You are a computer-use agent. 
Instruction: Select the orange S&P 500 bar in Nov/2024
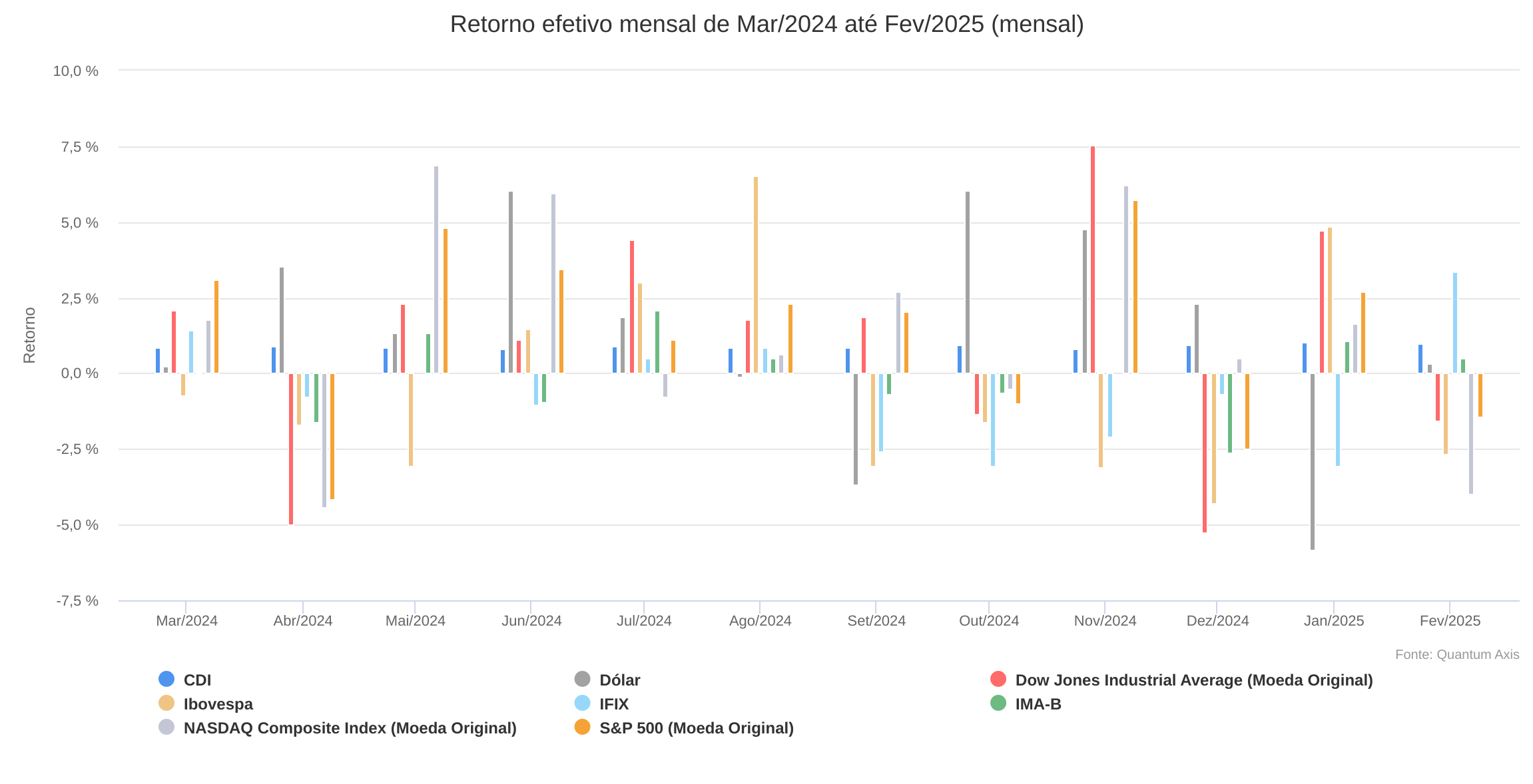1135,287
